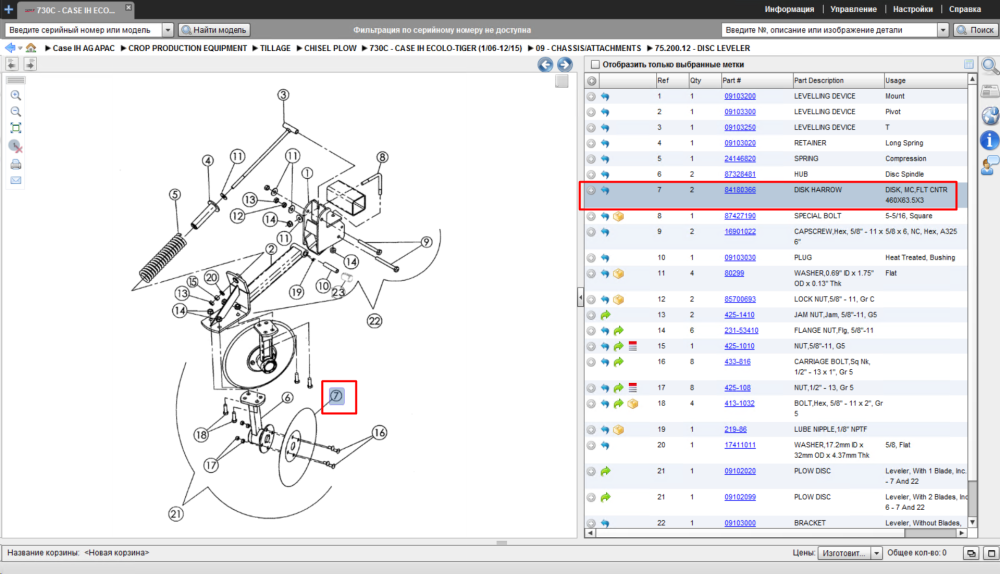
Task: Click 'Найти модель' button
Action: coord(214,30)
